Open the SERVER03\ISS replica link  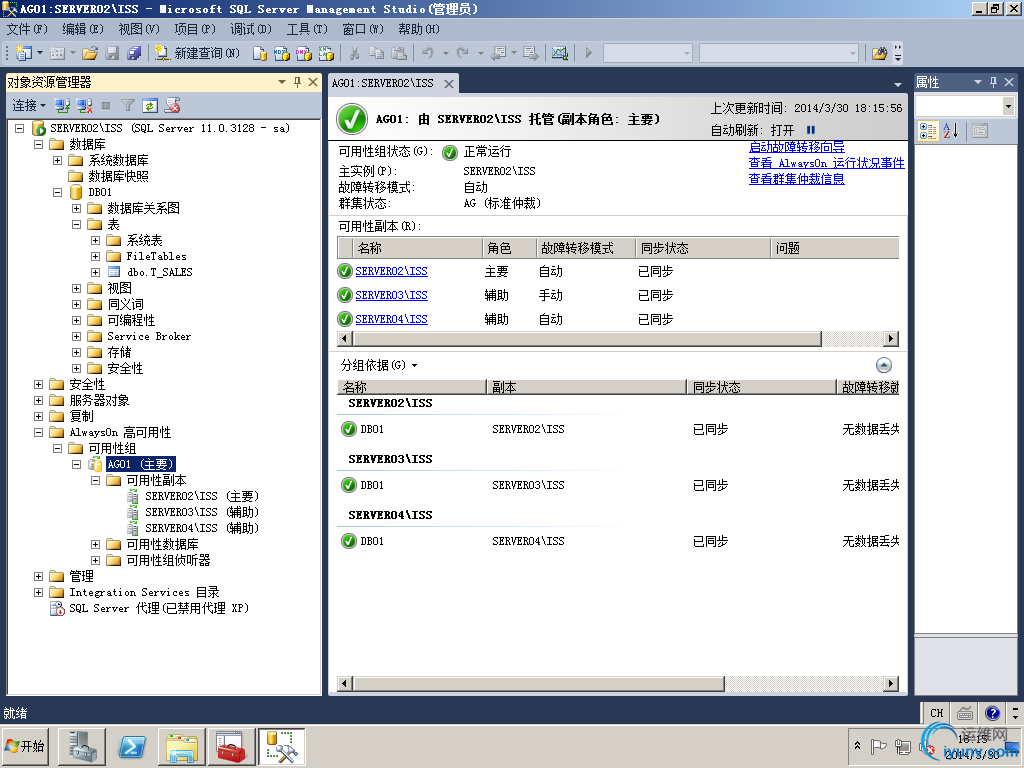391,295
